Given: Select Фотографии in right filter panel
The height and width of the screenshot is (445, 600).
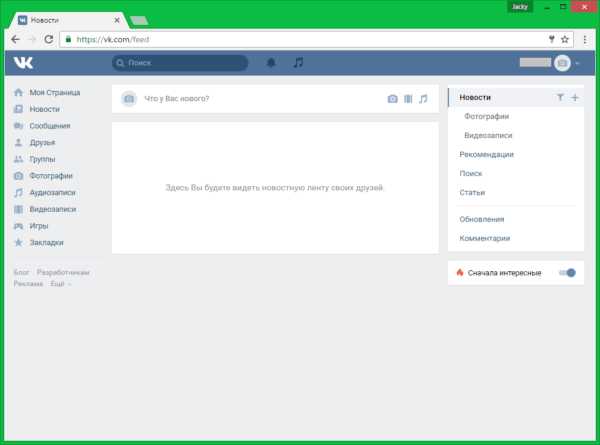Looking at the screenshot, I should click(x=486, y=116).
